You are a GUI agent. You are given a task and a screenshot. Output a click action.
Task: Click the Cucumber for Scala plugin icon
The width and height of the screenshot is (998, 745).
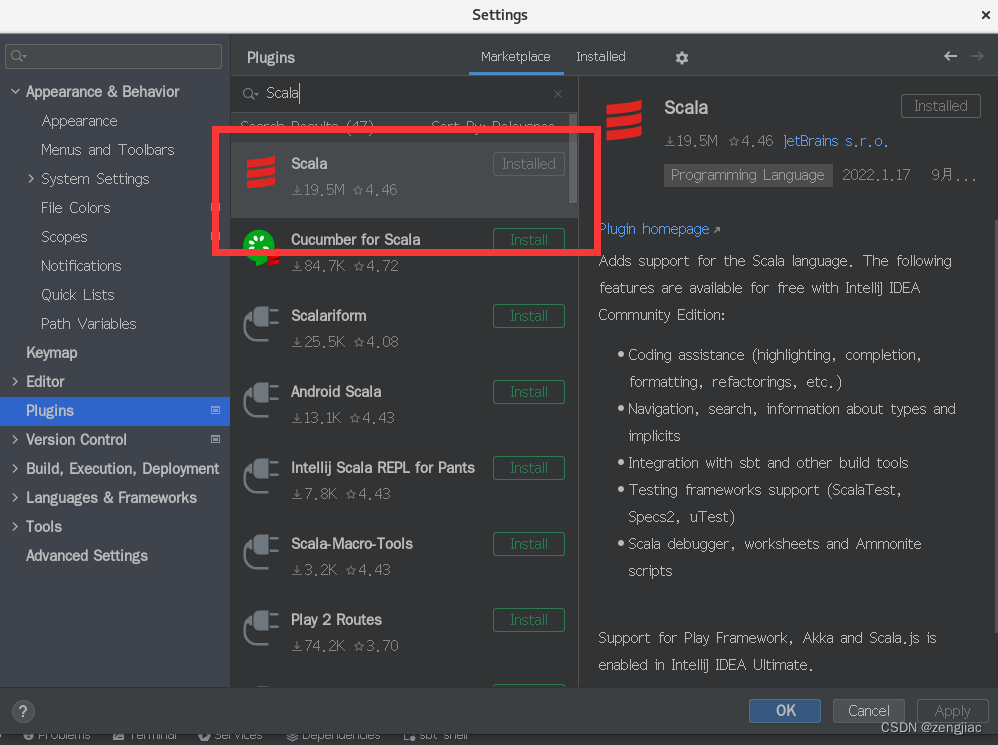pyautogui.click(x=260, y=247)
